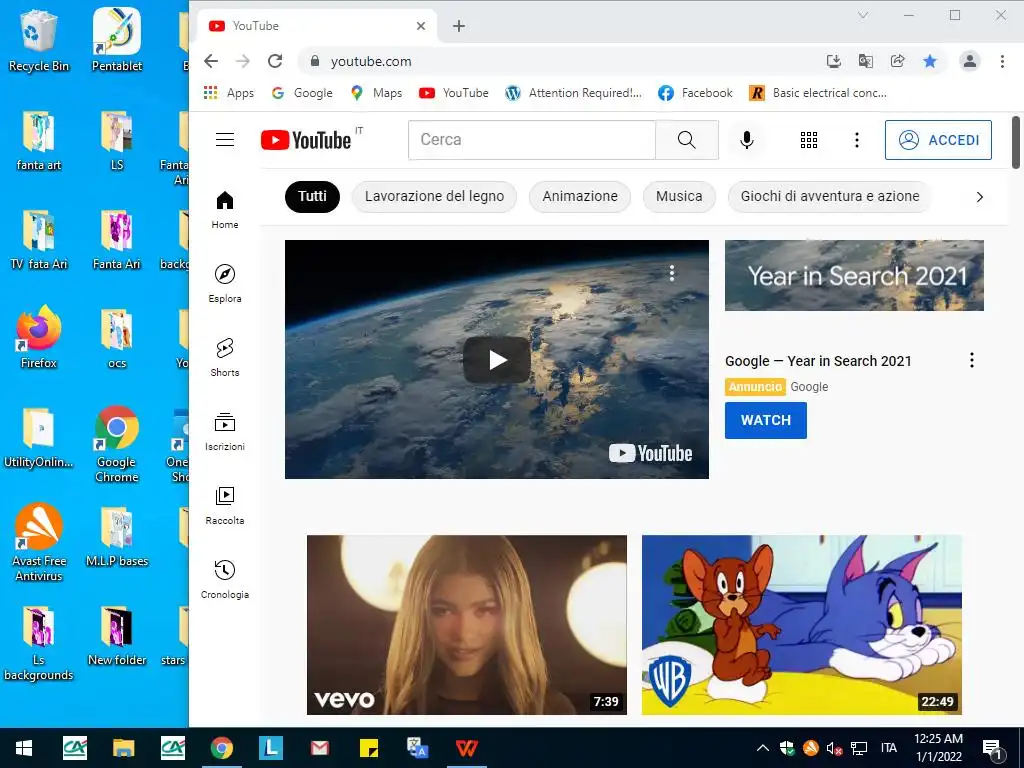Screen dimensions: 1024x768
Task: Open Esplora in the sidebar
Action: 225,283
